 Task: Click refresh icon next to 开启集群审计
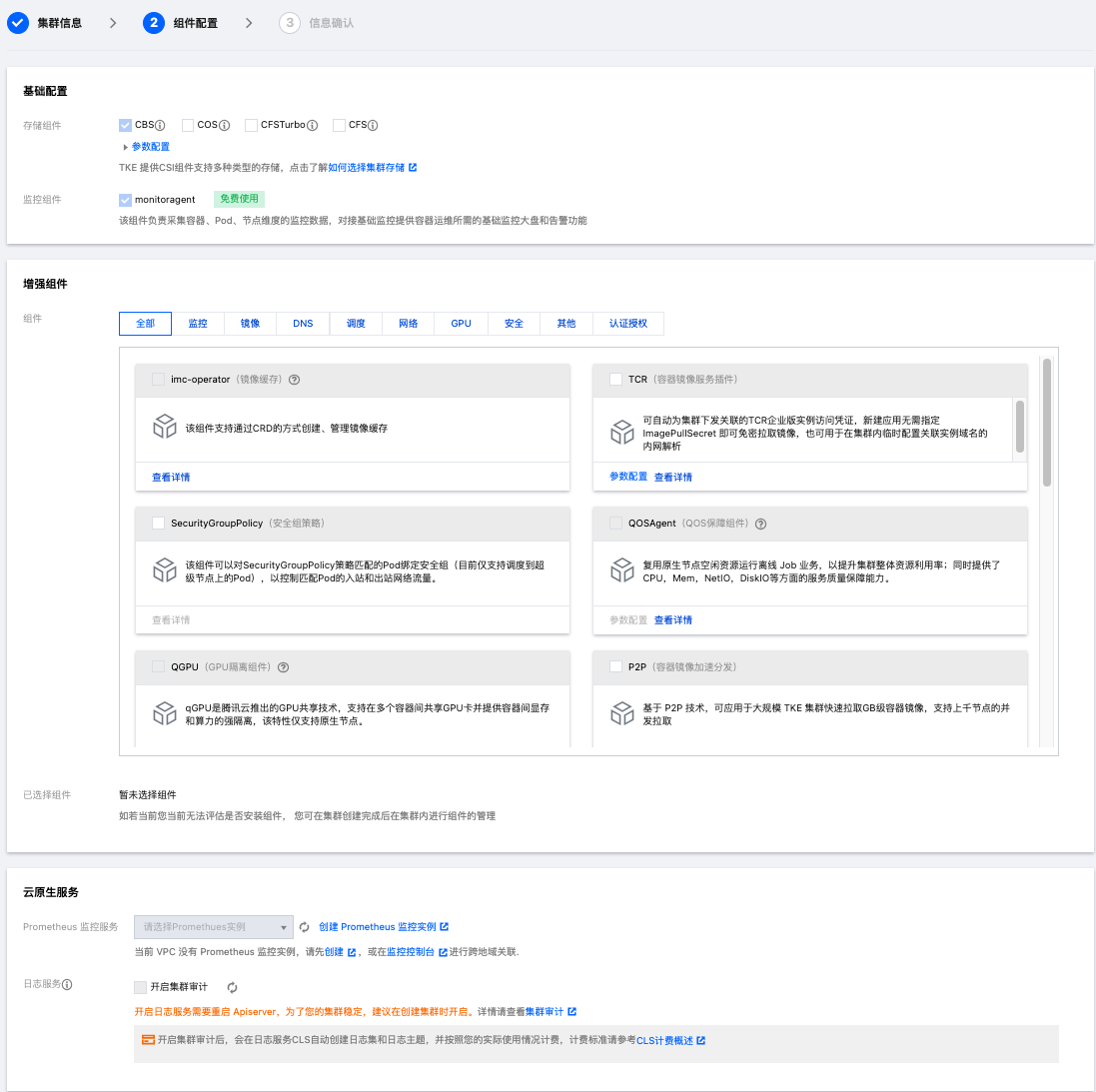[232, 987]
